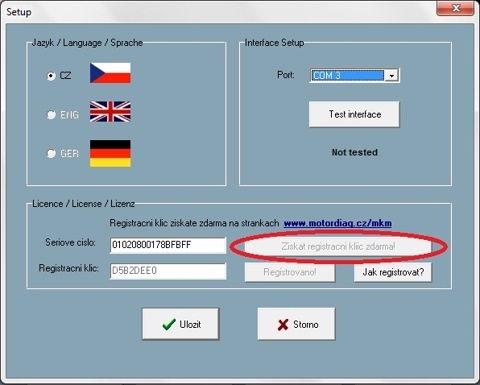Cancel with the Storno button
The image size is (480, 385).
(296, 324)
